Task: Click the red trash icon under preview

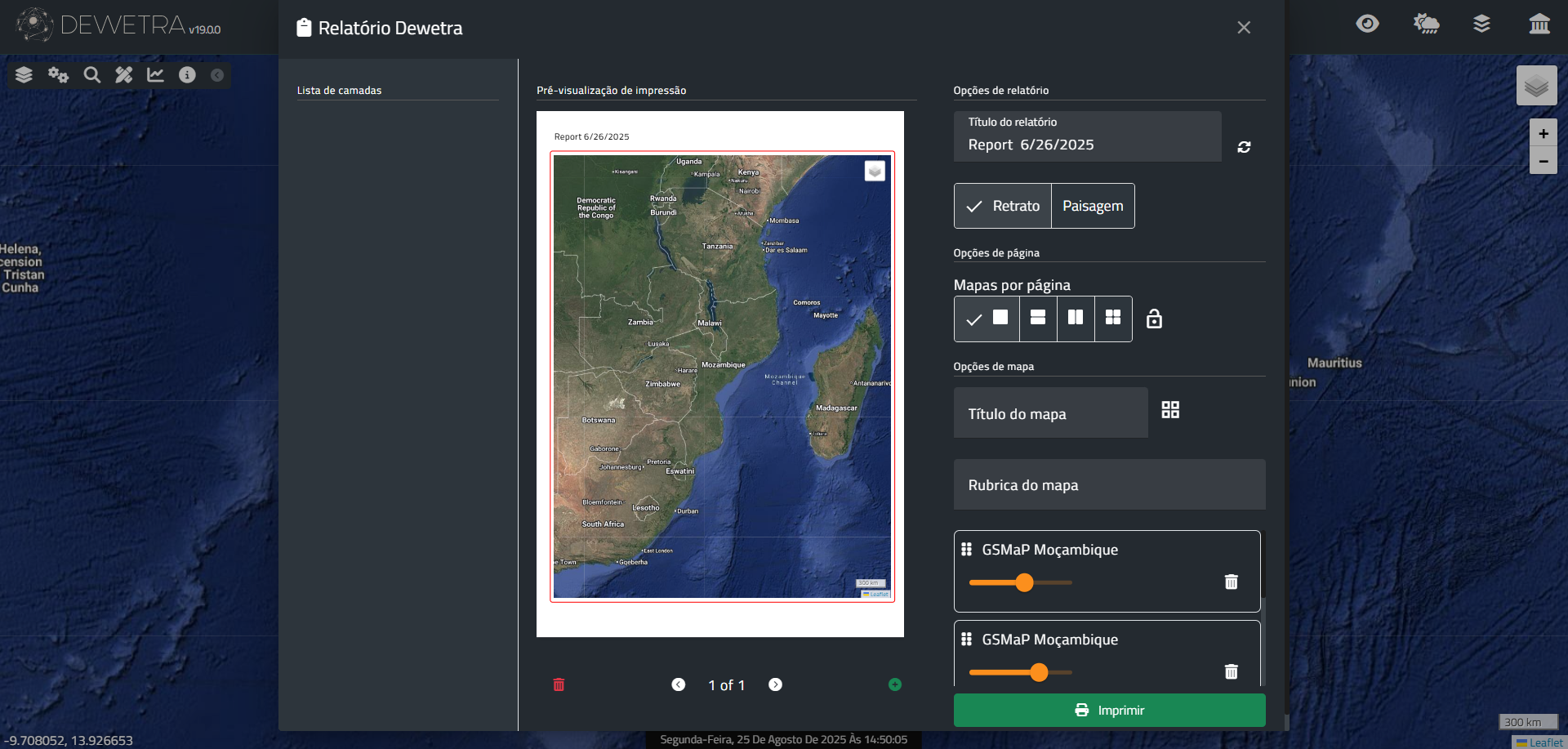Action: [559, 684]
